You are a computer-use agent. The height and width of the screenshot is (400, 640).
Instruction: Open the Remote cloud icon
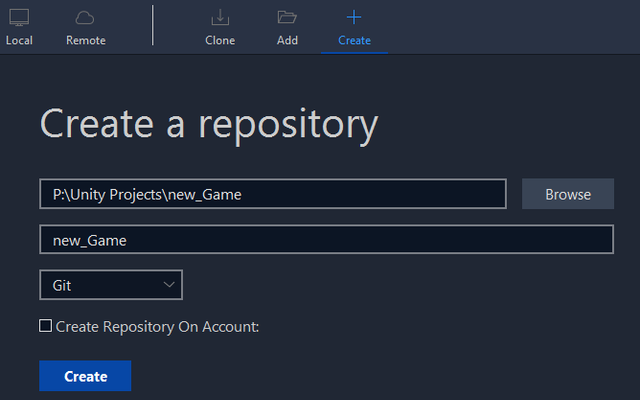tap(85, 18)
